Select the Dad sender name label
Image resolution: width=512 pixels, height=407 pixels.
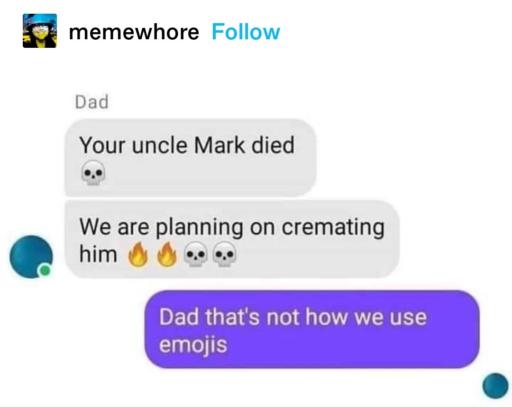click(92, 102)
